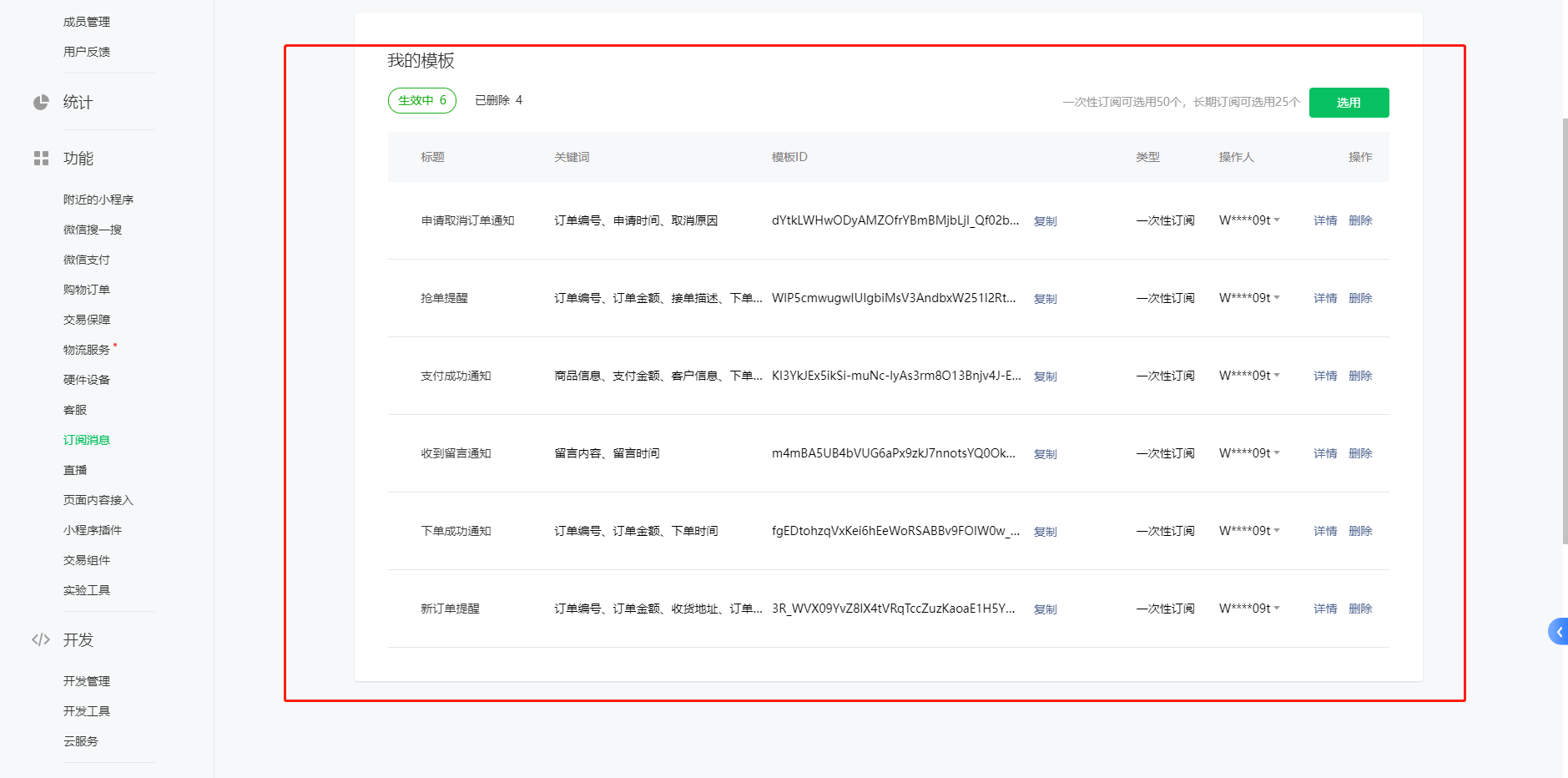Navigate to 云服务 in sidebar
Image resolution: width=1568 pixels, height=778 pixels.
click(x=81, y=740)
